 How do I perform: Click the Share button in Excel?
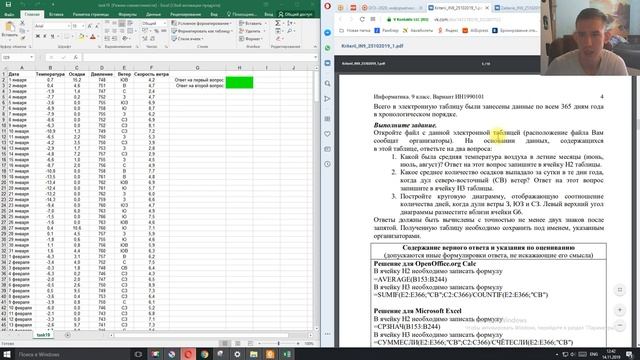tap(295, 14)
